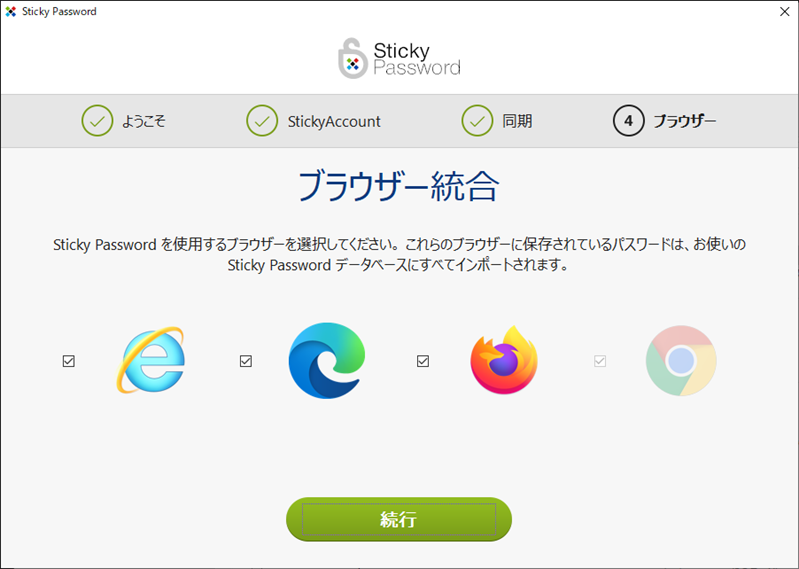Click the step 4 circle icon
799x569 pixels.
tap(628, 121)
